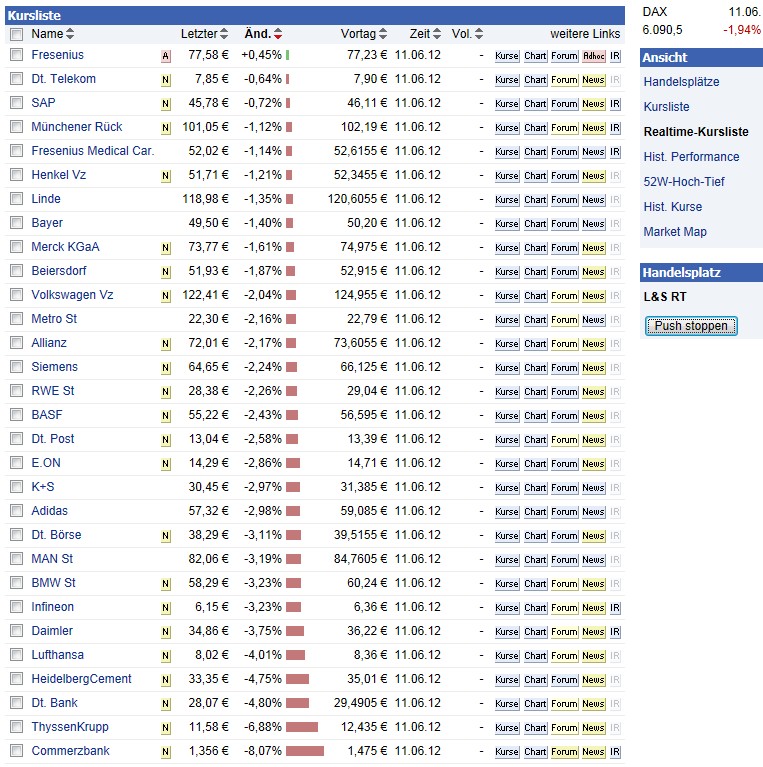
Task: Click the L&S RT Handelsplatz label
Action: click(x=665, y=296)
